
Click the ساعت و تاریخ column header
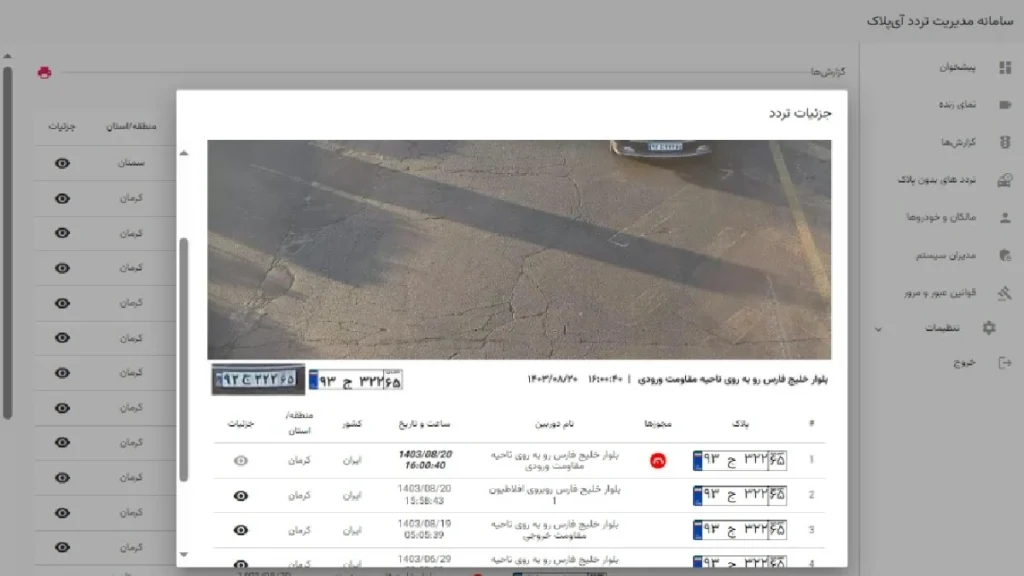[424, 424]
